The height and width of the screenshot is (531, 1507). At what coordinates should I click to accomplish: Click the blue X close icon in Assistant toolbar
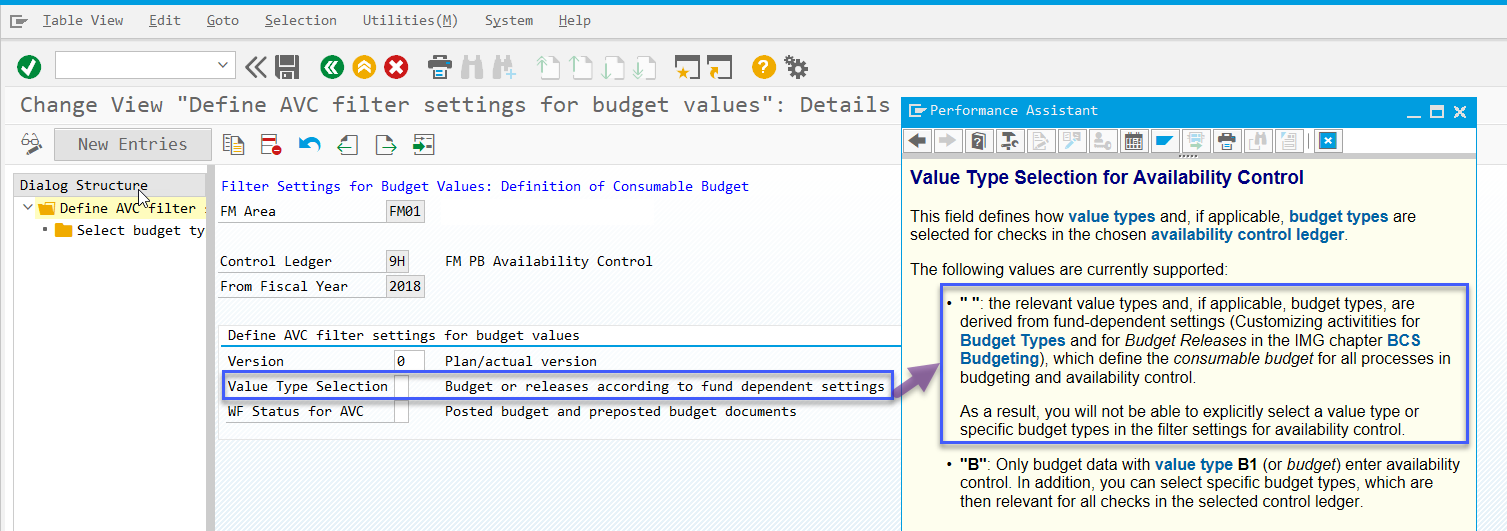point(1327,141)
